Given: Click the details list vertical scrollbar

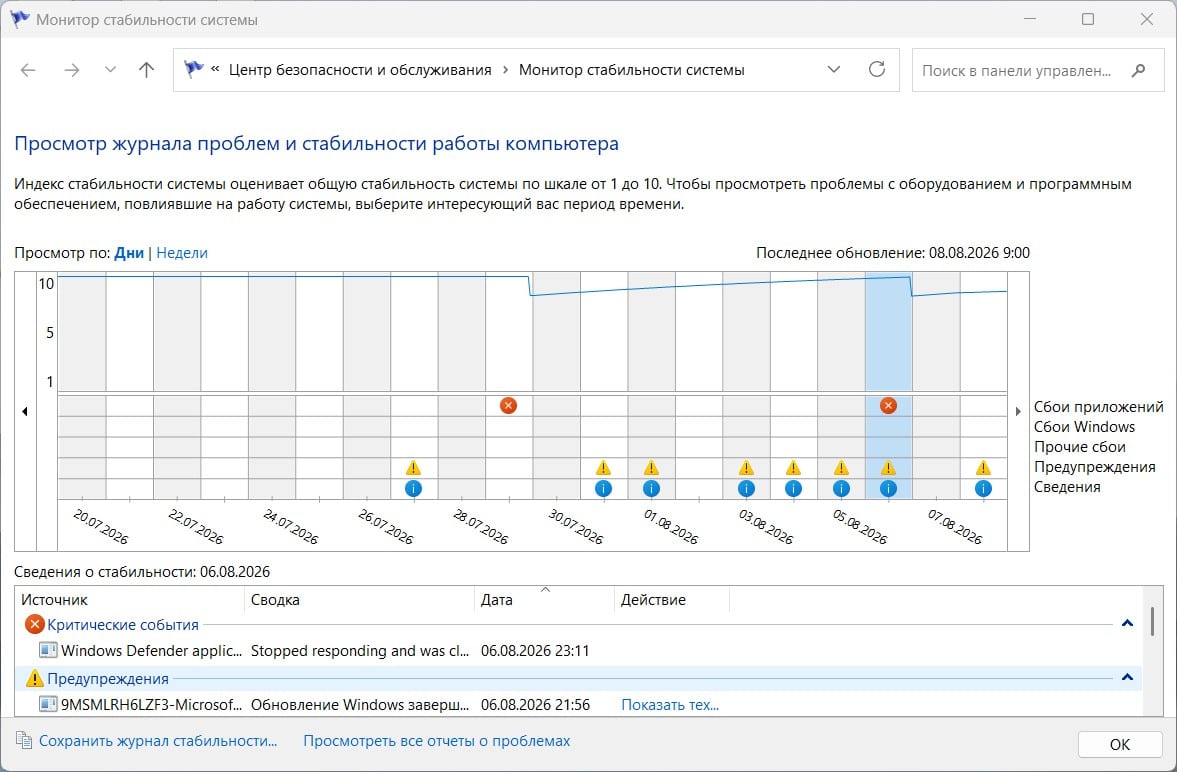Looking at the screenshot, I should (x=1152, y=622).
